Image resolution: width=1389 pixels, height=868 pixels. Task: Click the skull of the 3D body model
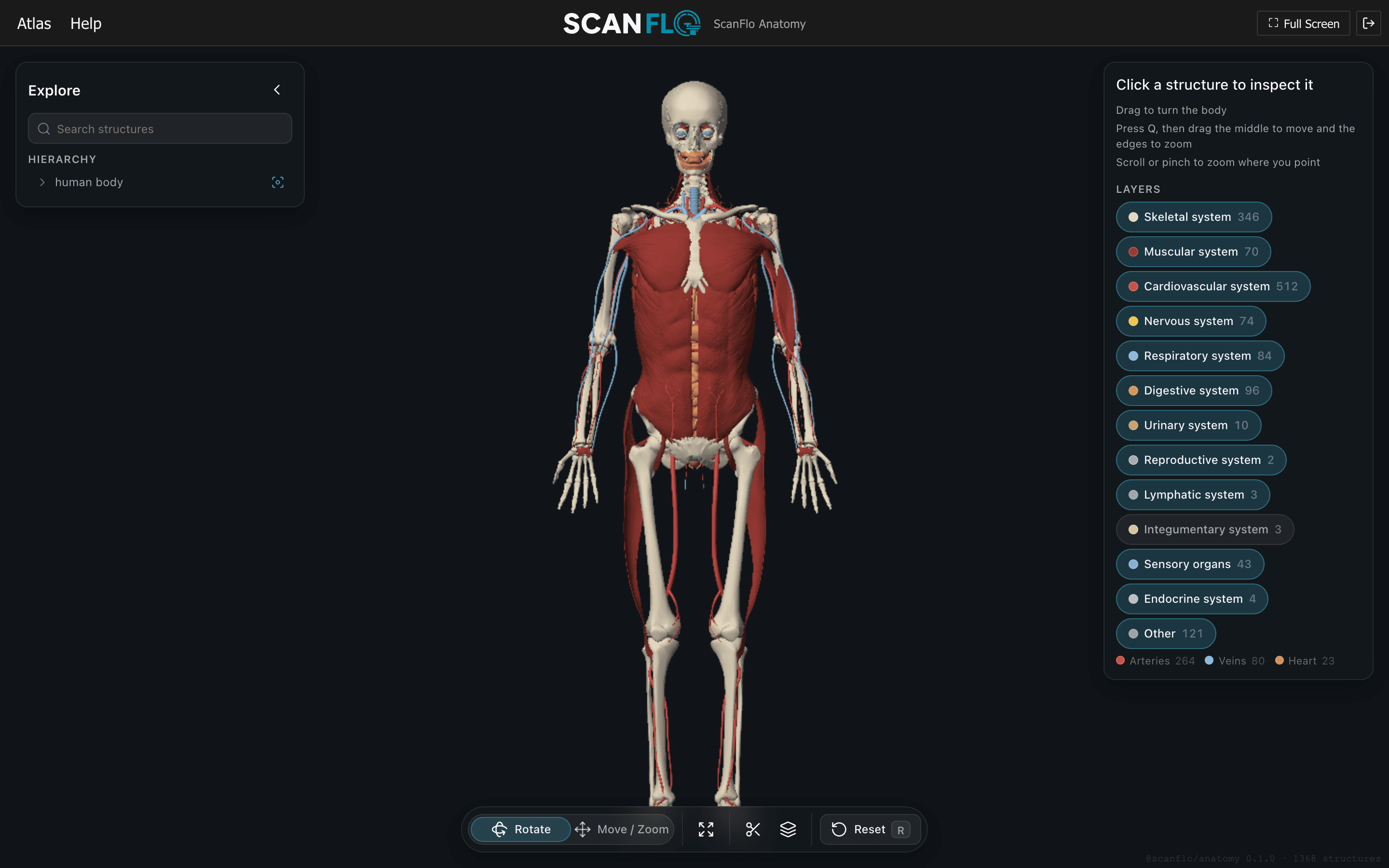(x=694, y=106)
